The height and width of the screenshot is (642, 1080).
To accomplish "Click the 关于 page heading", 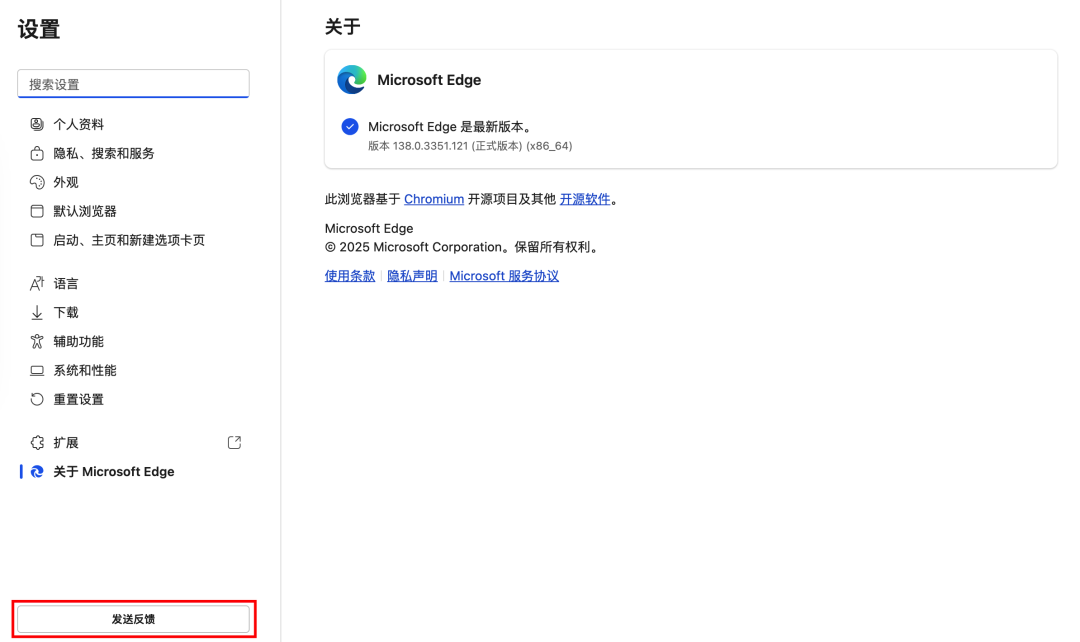I will tap(342, 27).
